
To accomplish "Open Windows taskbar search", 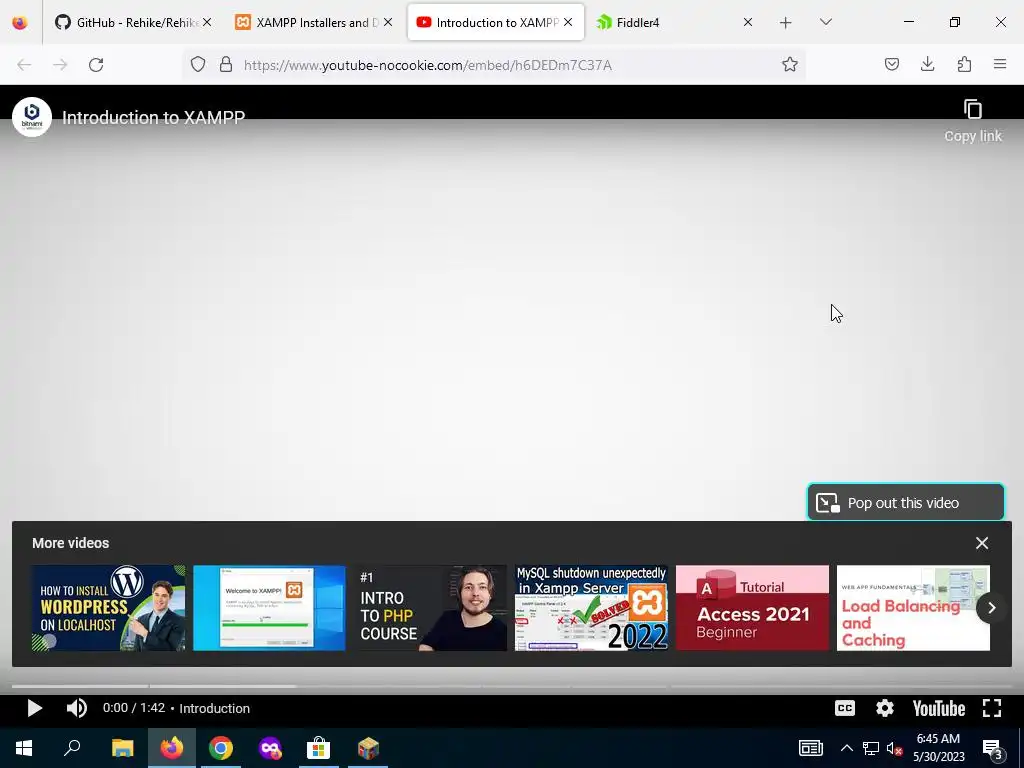I will click(72, 748).
